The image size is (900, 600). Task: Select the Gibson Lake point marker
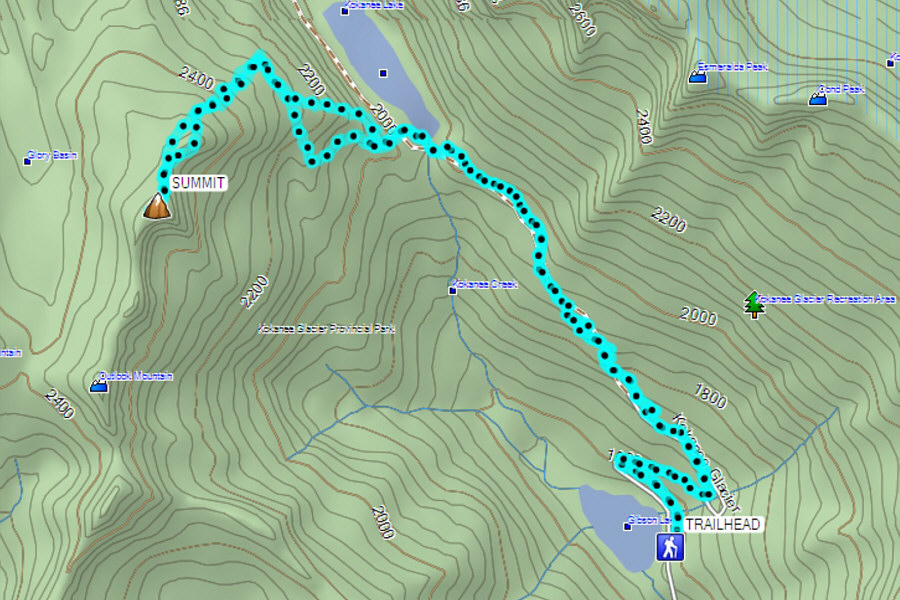coord(627,527)
